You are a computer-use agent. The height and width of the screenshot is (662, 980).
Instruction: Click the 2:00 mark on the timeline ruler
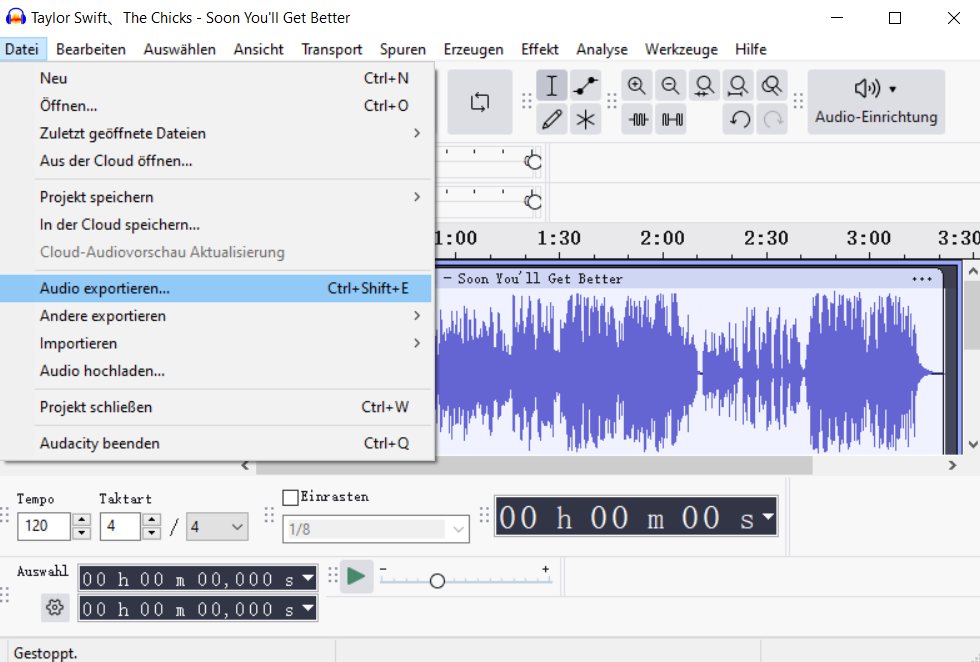tap(662, 239)
